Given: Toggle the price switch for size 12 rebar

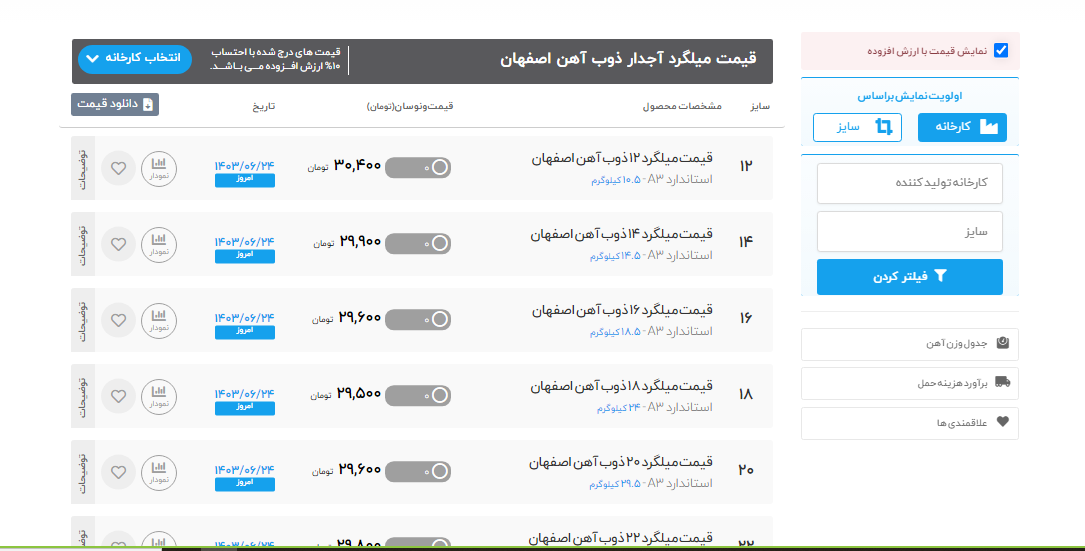Looking at the screenshot, I should click(417, 168).
